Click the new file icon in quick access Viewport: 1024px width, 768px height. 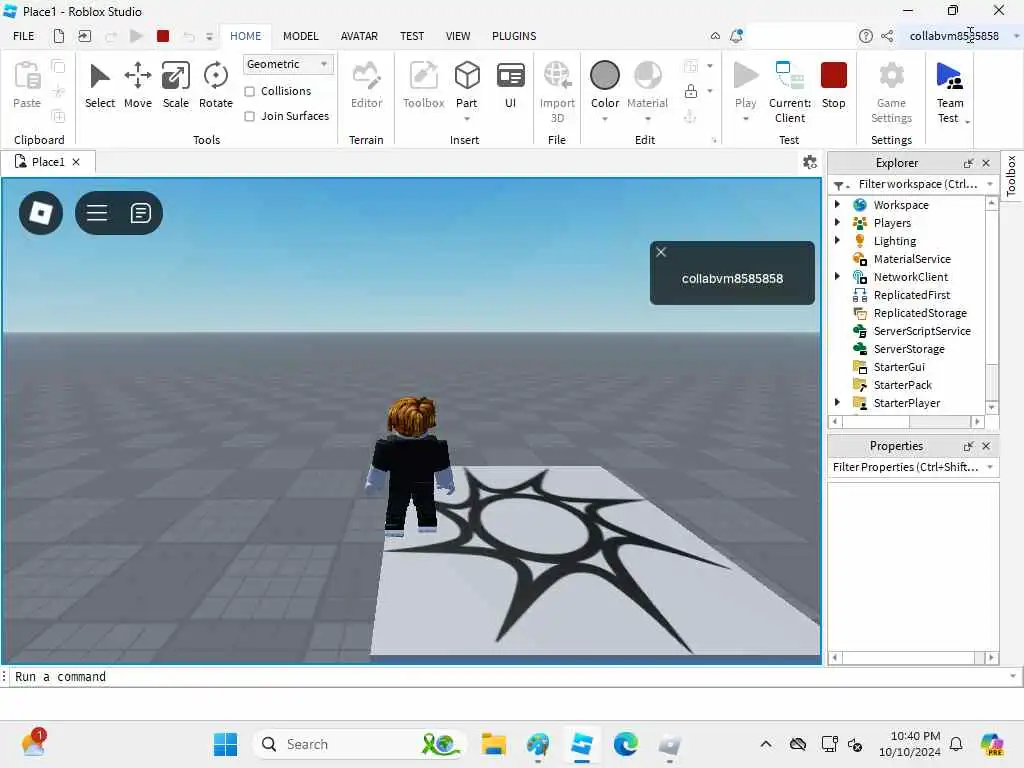[59, 36]
